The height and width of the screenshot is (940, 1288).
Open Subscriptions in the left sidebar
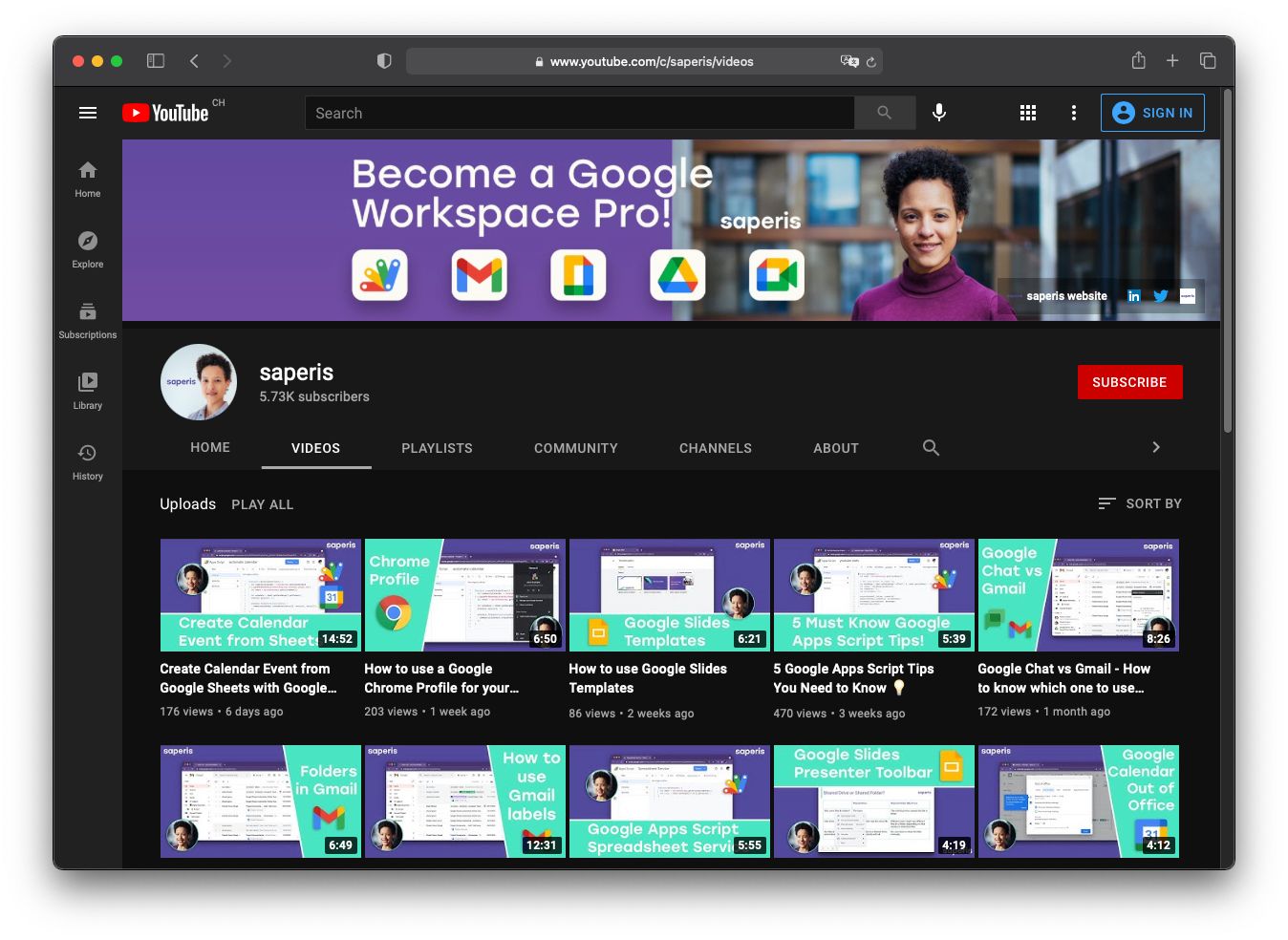(x=88, y=321)
